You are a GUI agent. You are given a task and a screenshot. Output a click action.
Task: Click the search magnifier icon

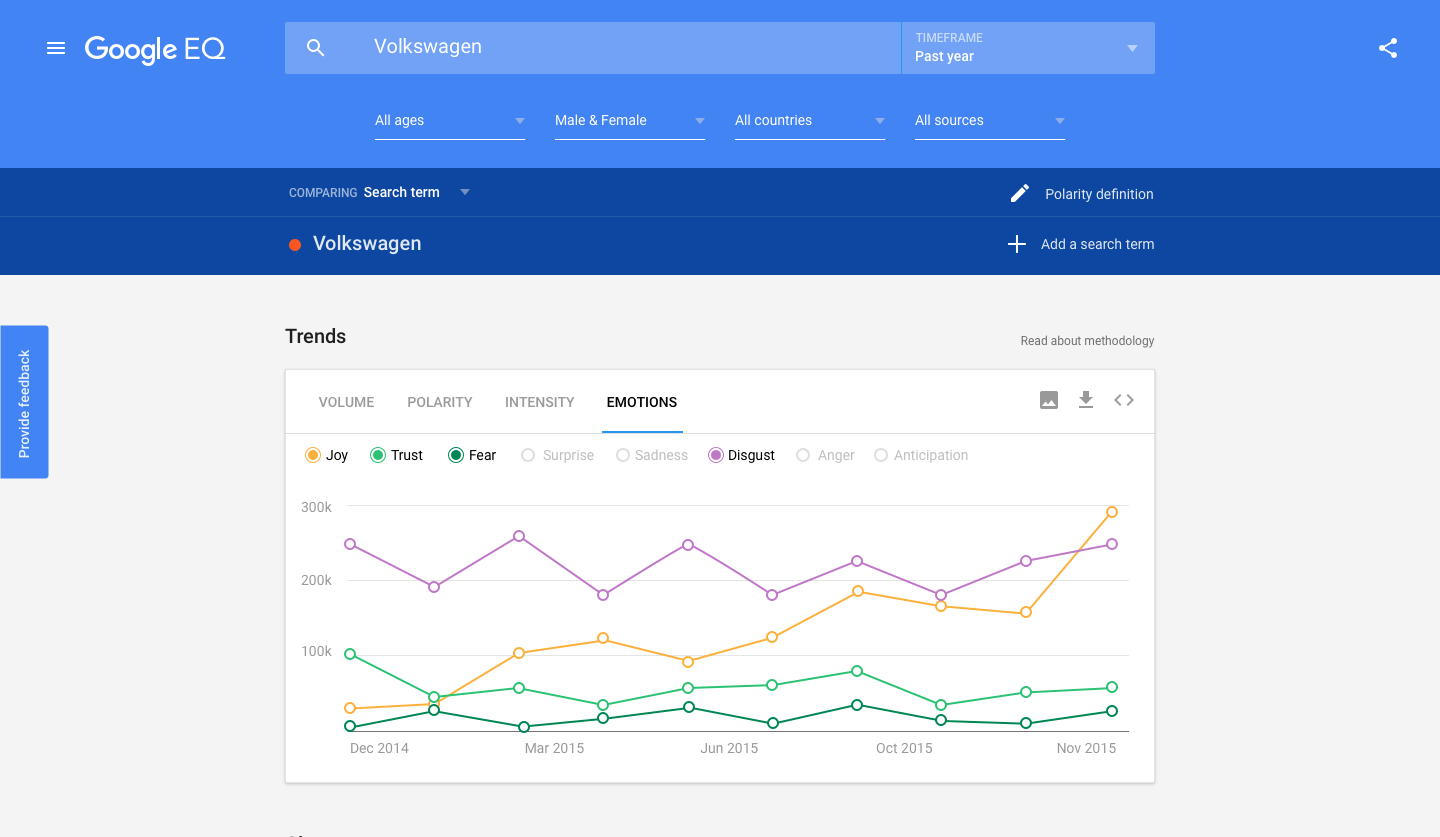click(x=316, y=48)
